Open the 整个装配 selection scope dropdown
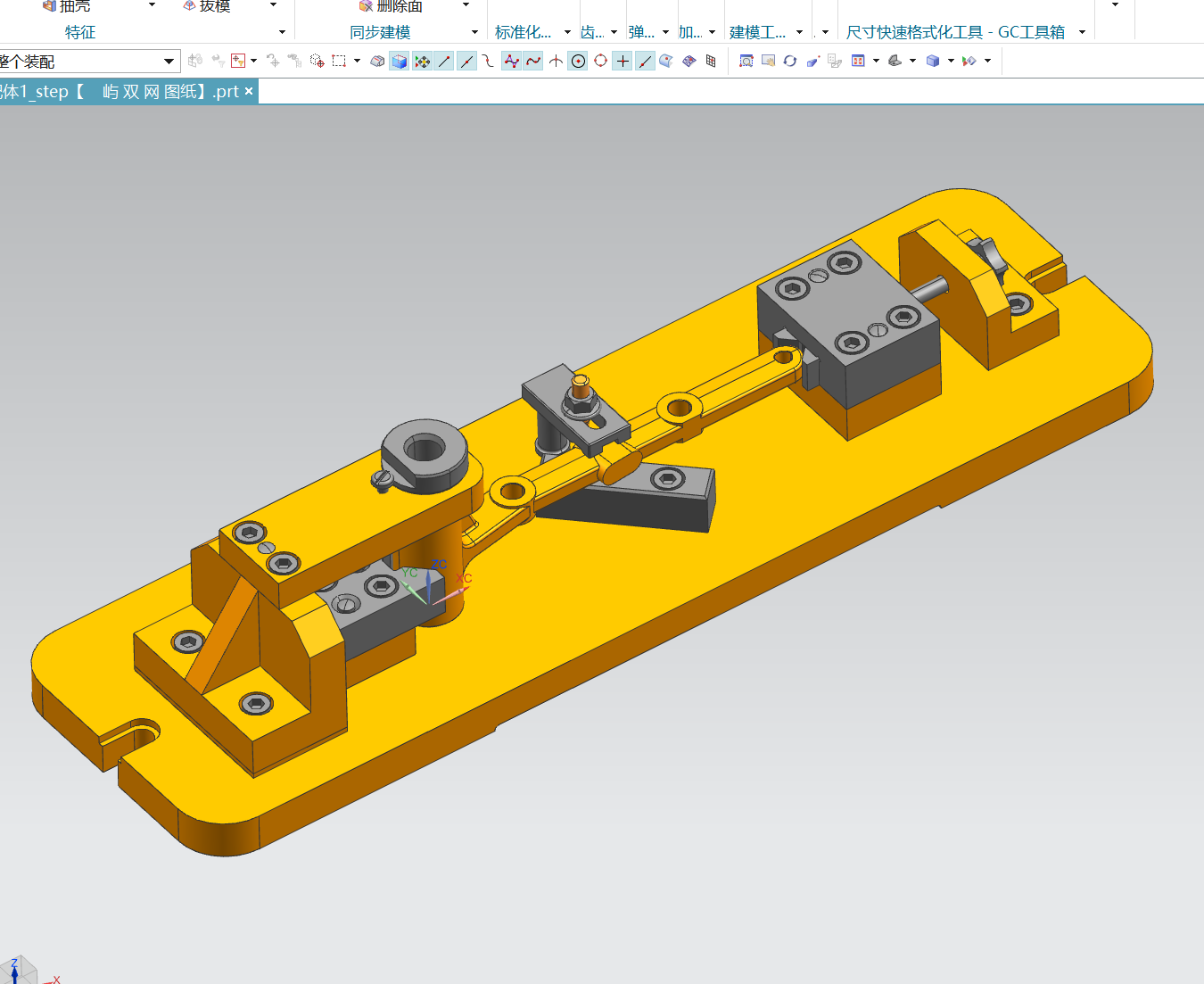 point(169,62)
